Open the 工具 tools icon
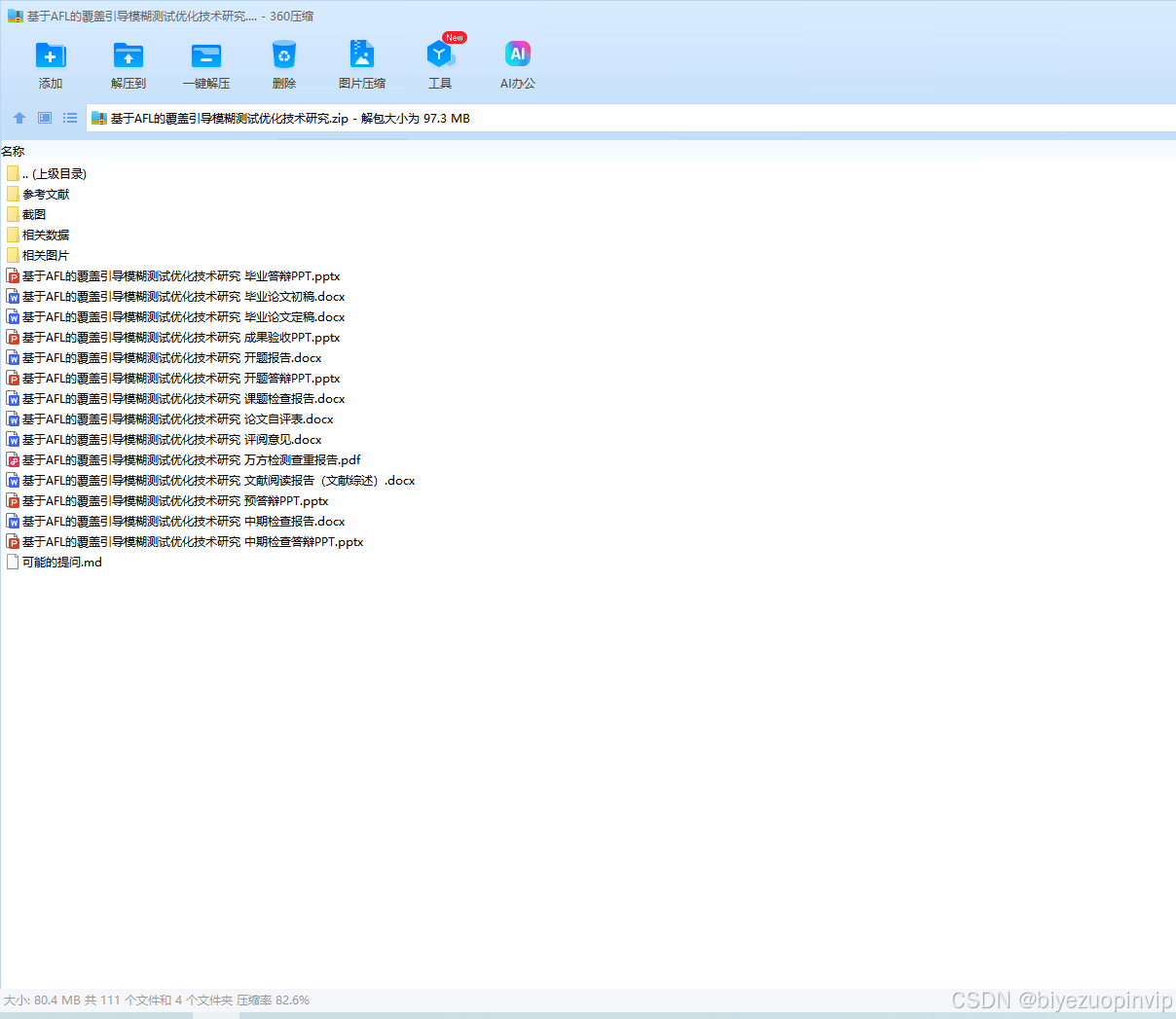The width and height of the screenshot is (1176, 1019). 440,54
